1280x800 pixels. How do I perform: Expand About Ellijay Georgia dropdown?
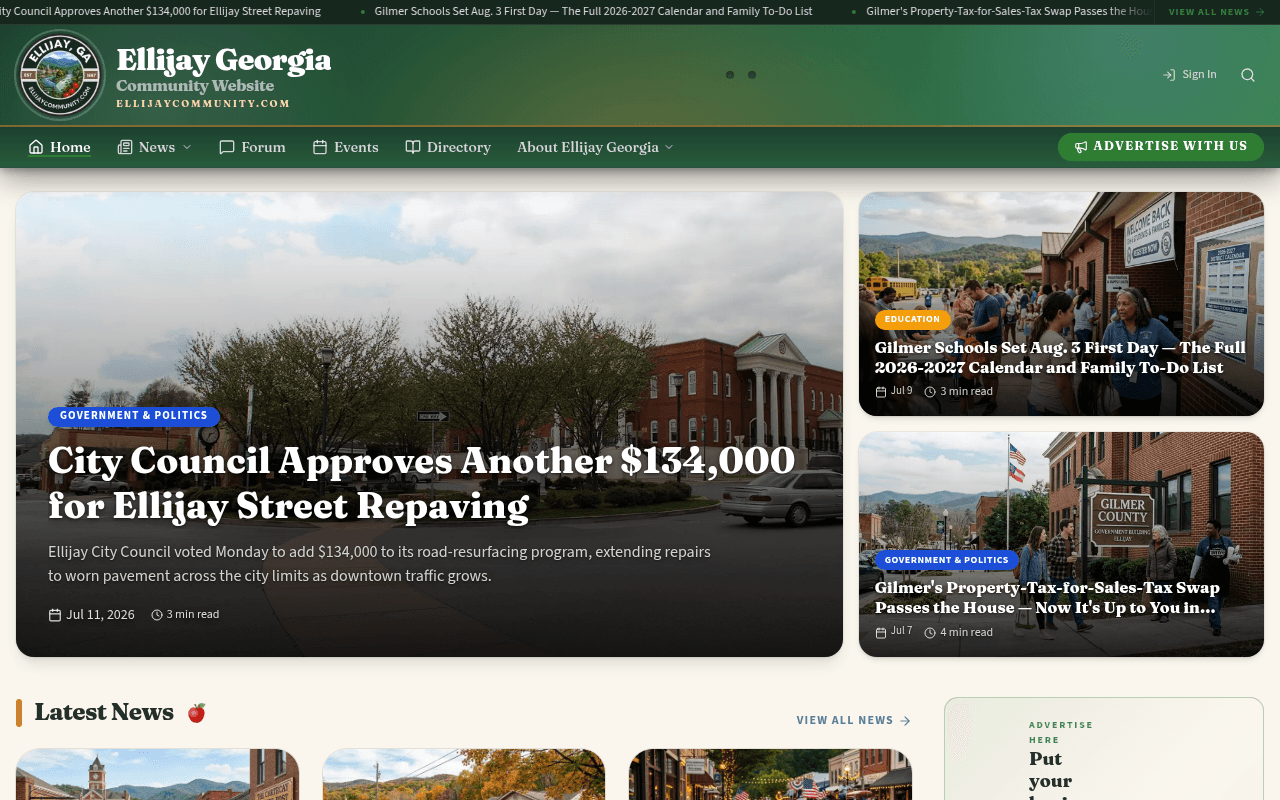click(x=595, y=147)
